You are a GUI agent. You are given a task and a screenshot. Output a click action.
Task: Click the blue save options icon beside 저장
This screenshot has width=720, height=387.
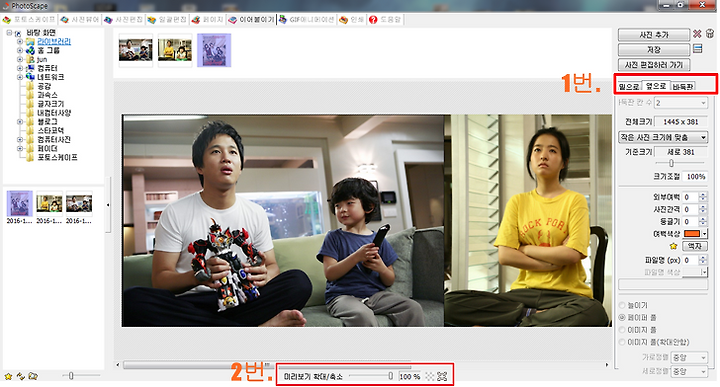698,48
